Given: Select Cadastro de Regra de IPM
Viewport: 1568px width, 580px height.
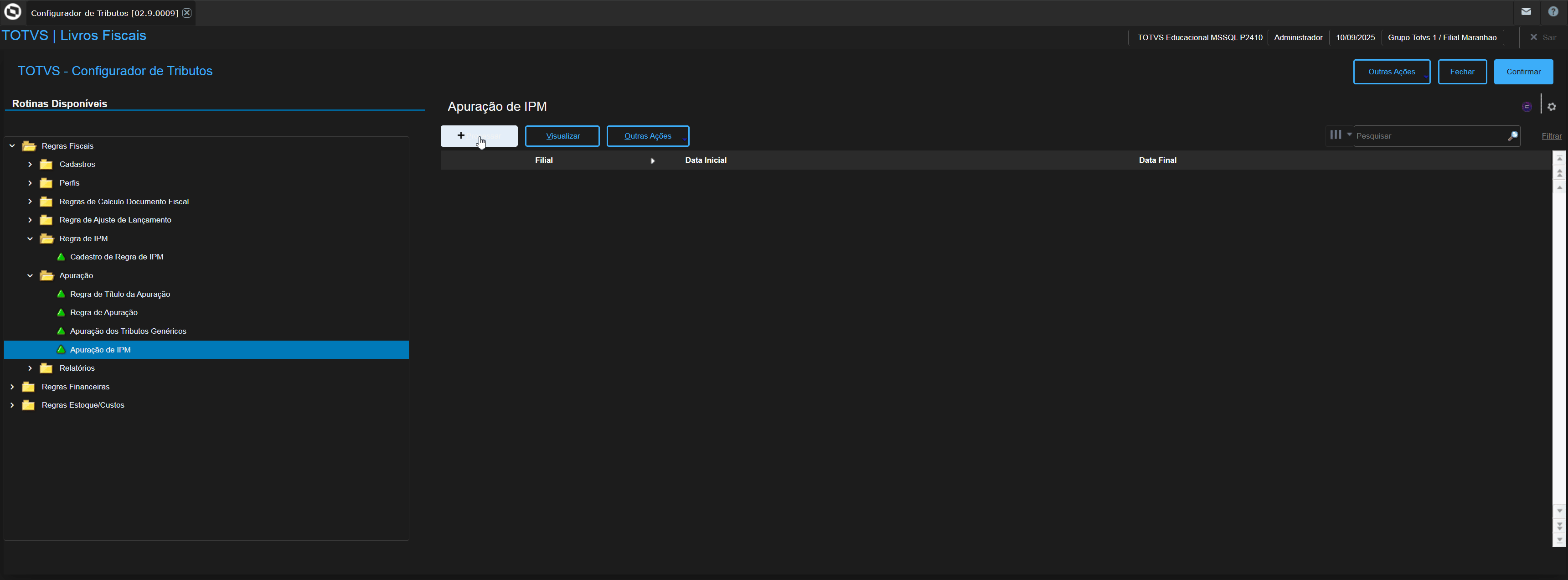Looking at the screenshot, I should [x=116, y=257].
